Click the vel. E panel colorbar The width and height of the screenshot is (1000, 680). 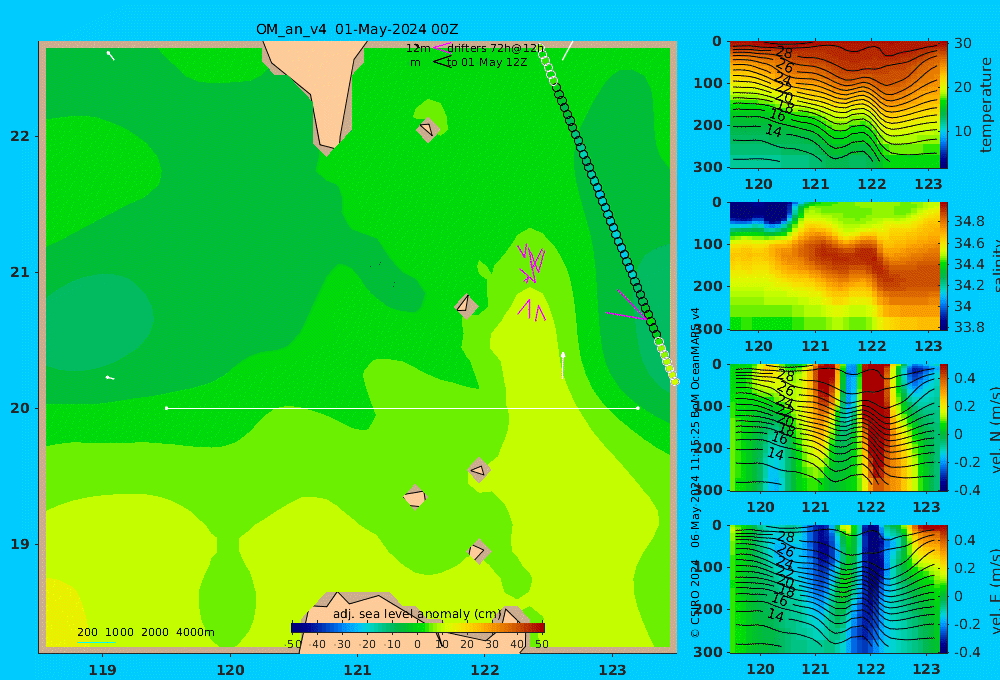(x=944, y=589)
